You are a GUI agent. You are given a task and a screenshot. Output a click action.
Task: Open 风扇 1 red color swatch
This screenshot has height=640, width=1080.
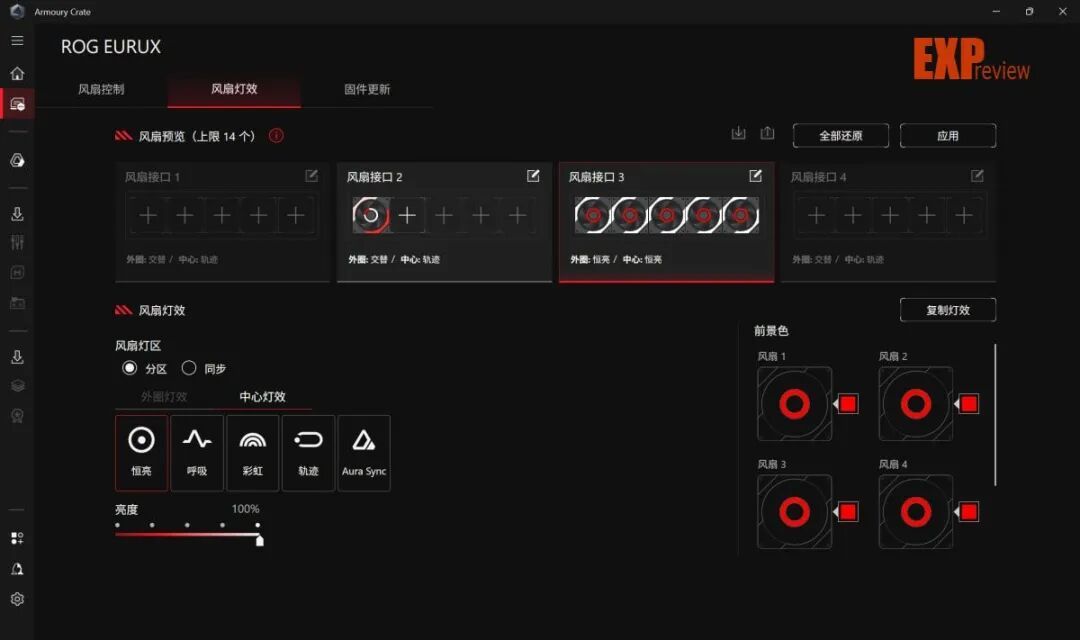click(848, 404)
